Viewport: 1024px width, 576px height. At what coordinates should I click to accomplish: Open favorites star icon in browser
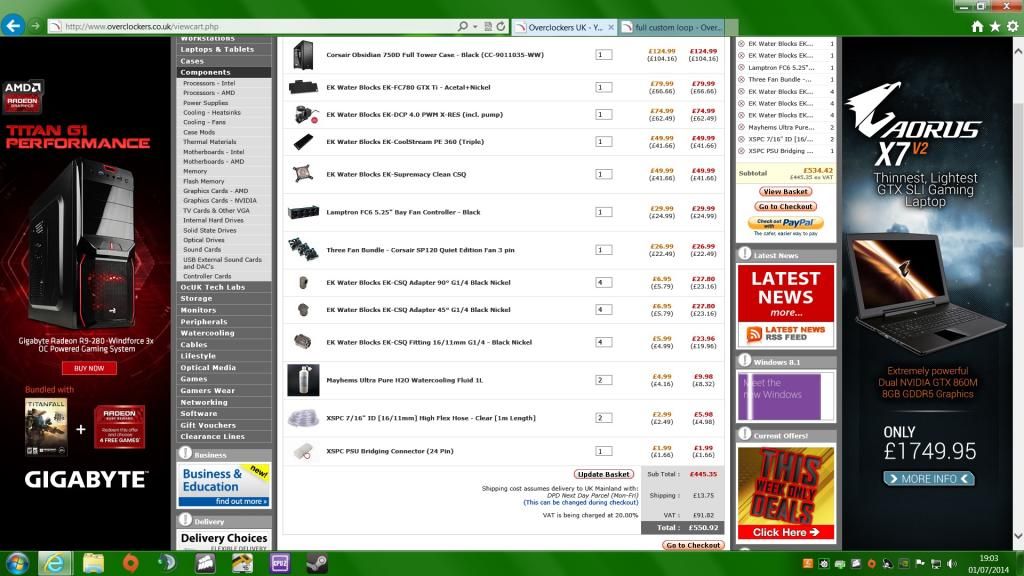(995, 26)
